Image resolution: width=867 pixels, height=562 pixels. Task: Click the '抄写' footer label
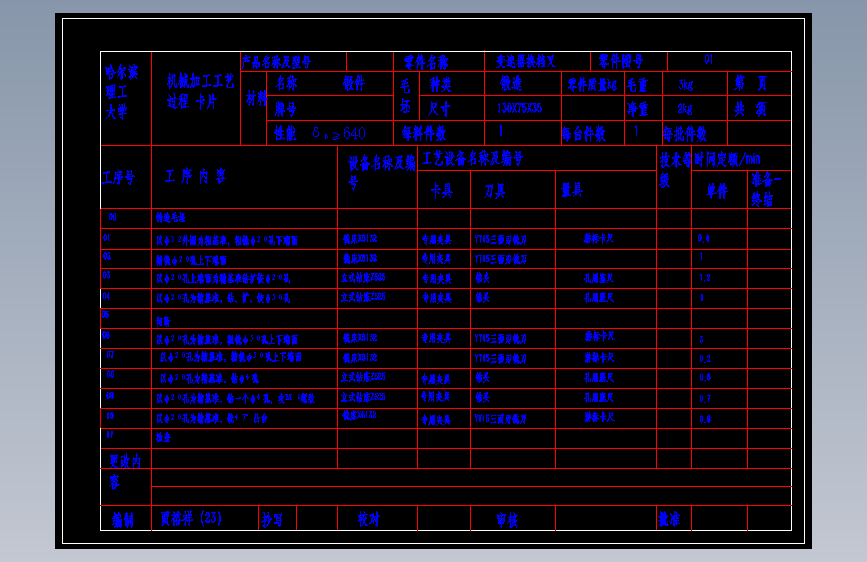(272, 520)
